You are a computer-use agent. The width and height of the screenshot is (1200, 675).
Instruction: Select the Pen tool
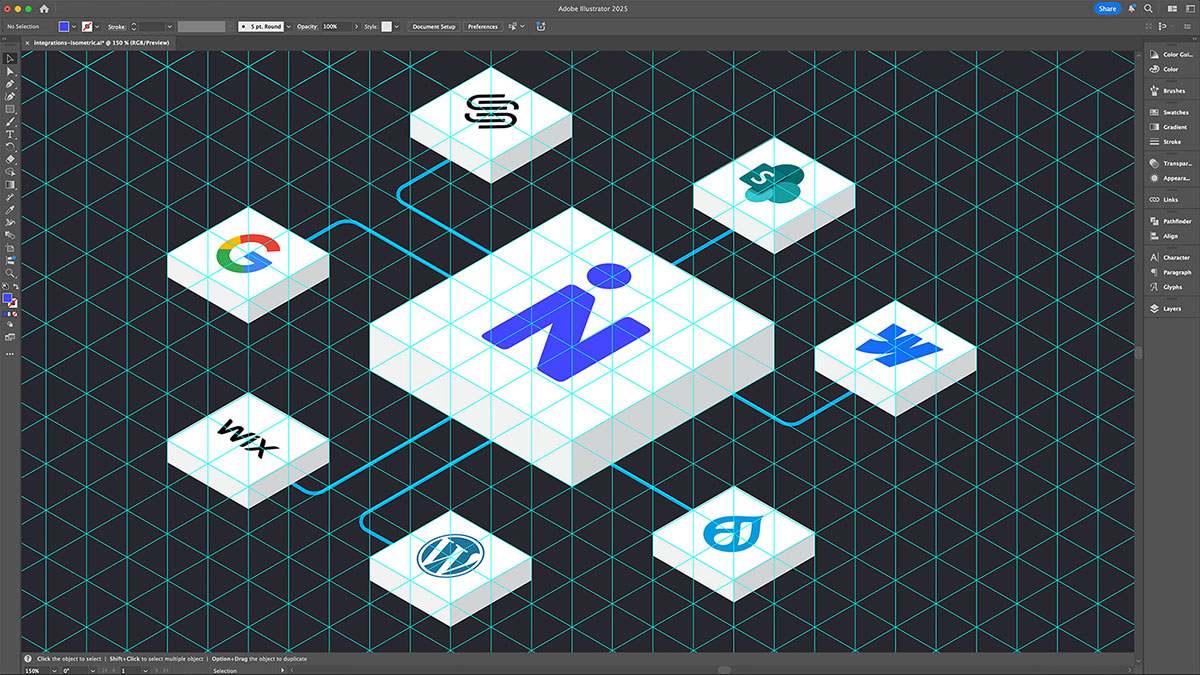click(10, 84)
